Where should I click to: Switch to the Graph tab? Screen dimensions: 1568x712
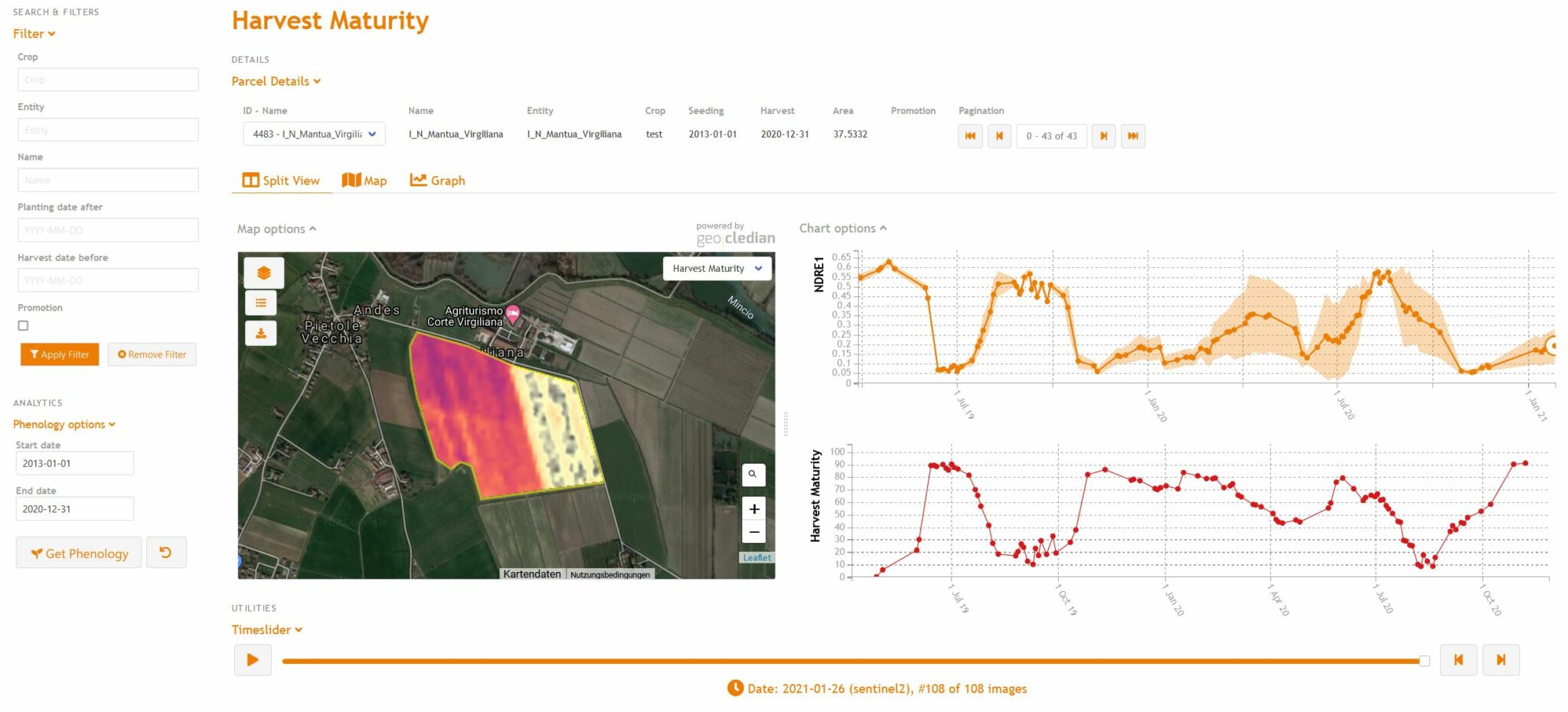[x=438, y=181]
